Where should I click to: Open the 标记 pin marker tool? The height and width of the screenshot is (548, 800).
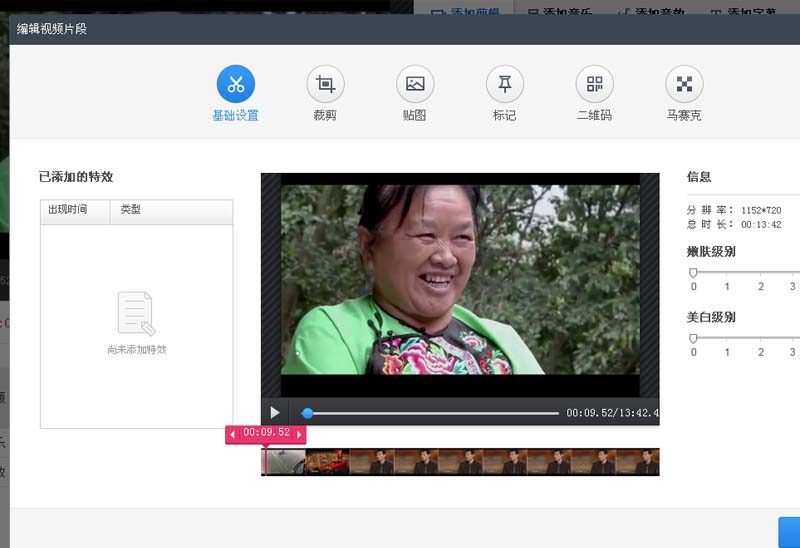point(505,84)
